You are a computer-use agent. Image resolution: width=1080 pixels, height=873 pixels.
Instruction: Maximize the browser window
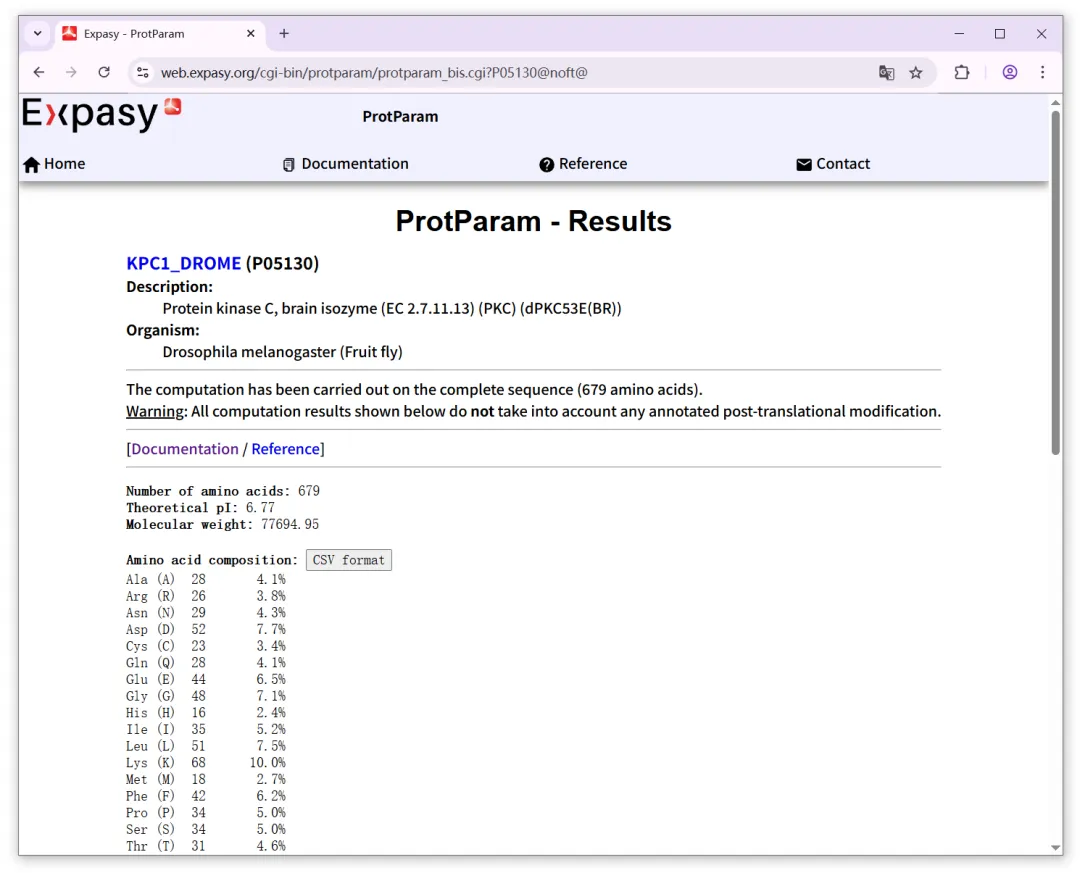pos(1000,33)
